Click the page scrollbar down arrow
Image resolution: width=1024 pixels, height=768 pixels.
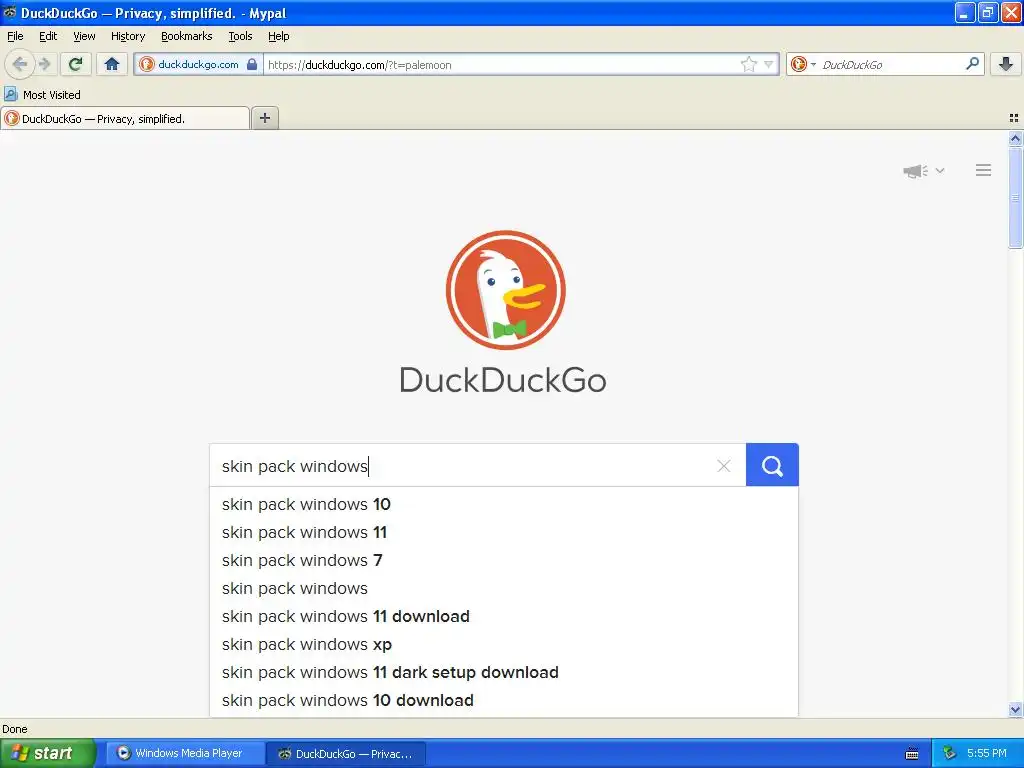pyautogui.click(x=1015, y=709)
